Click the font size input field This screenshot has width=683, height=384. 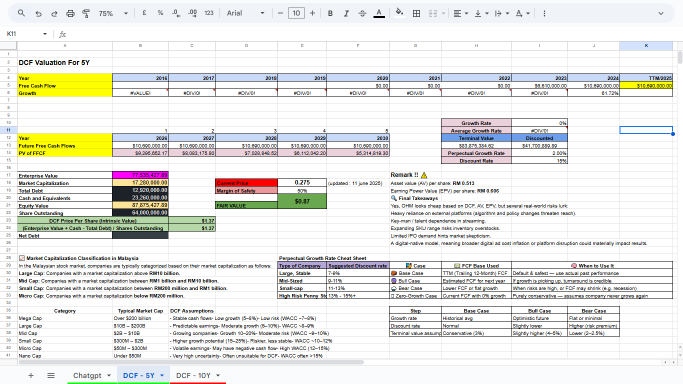[x=296, y=13]
